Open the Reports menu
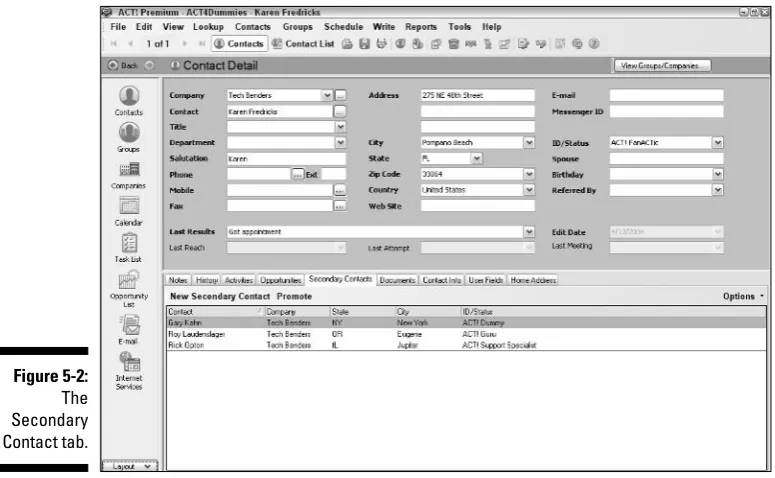Image resolution: width=775 pixels, height=478 pixels. (x=421, y=27)
